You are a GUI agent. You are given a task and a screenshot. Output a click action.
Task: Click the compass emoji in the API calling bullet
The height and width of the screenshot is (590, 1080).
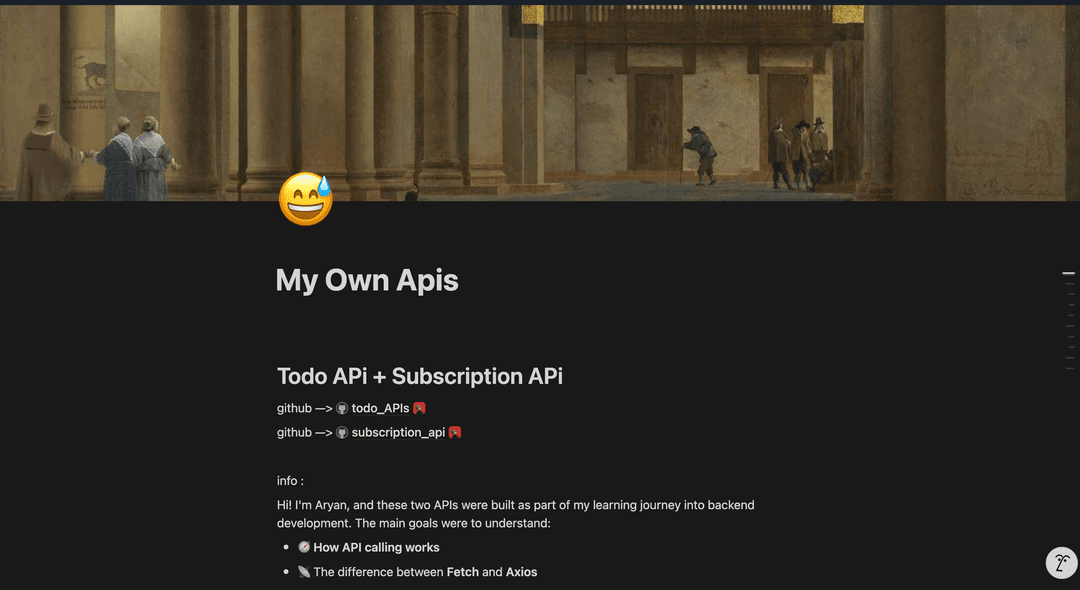[303, 547]
